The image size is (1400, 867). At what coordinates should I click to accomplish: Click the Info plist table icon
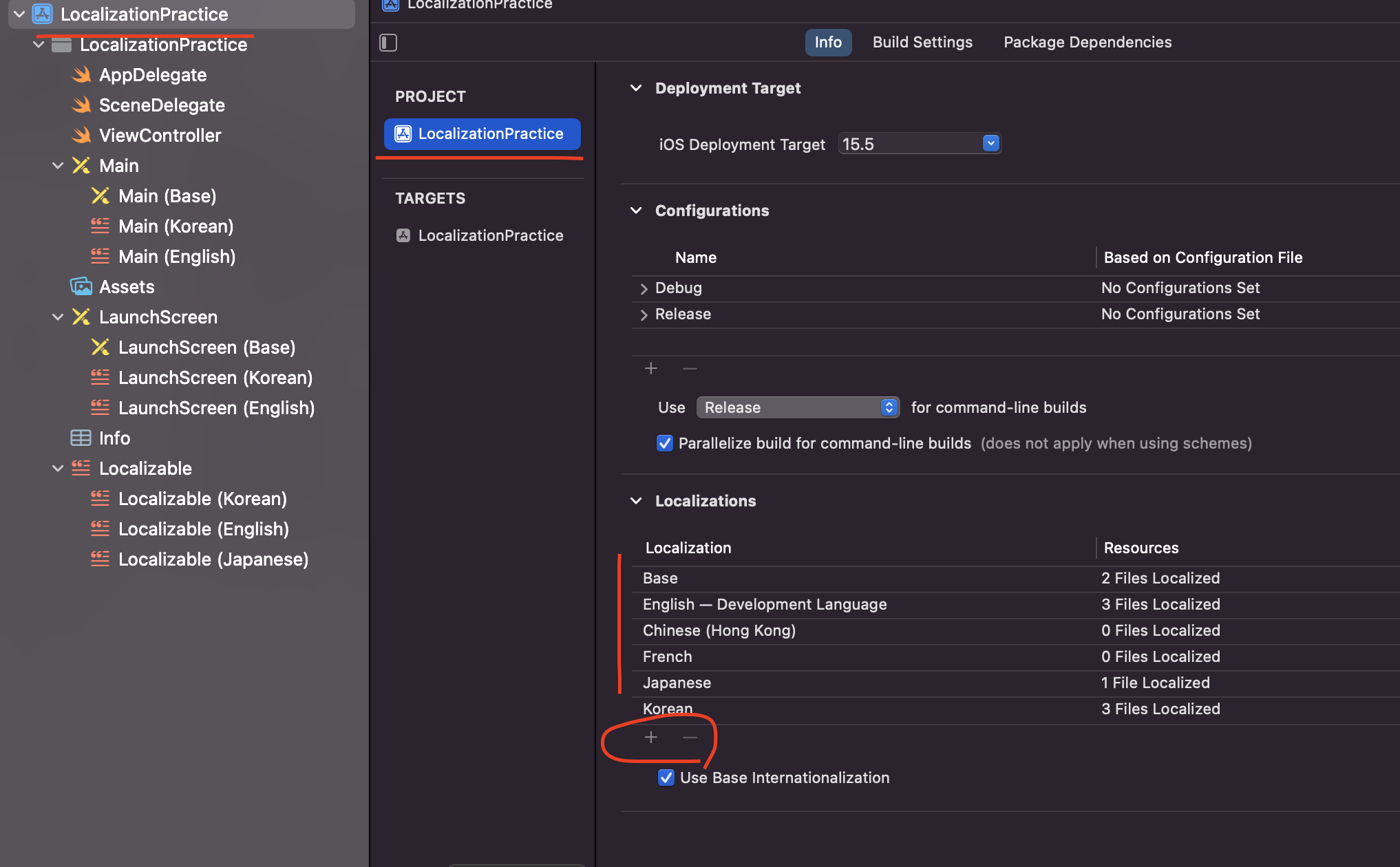(x=81, y=438)
